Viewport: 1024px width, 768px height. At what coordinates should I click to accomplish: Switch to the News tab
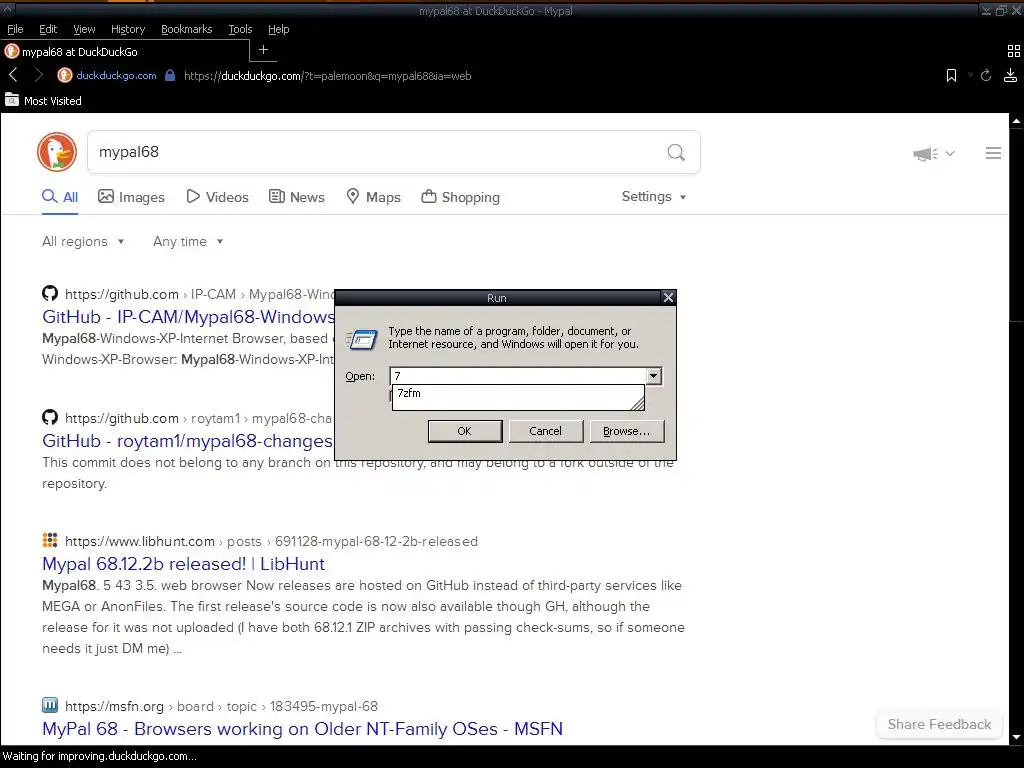297,197
